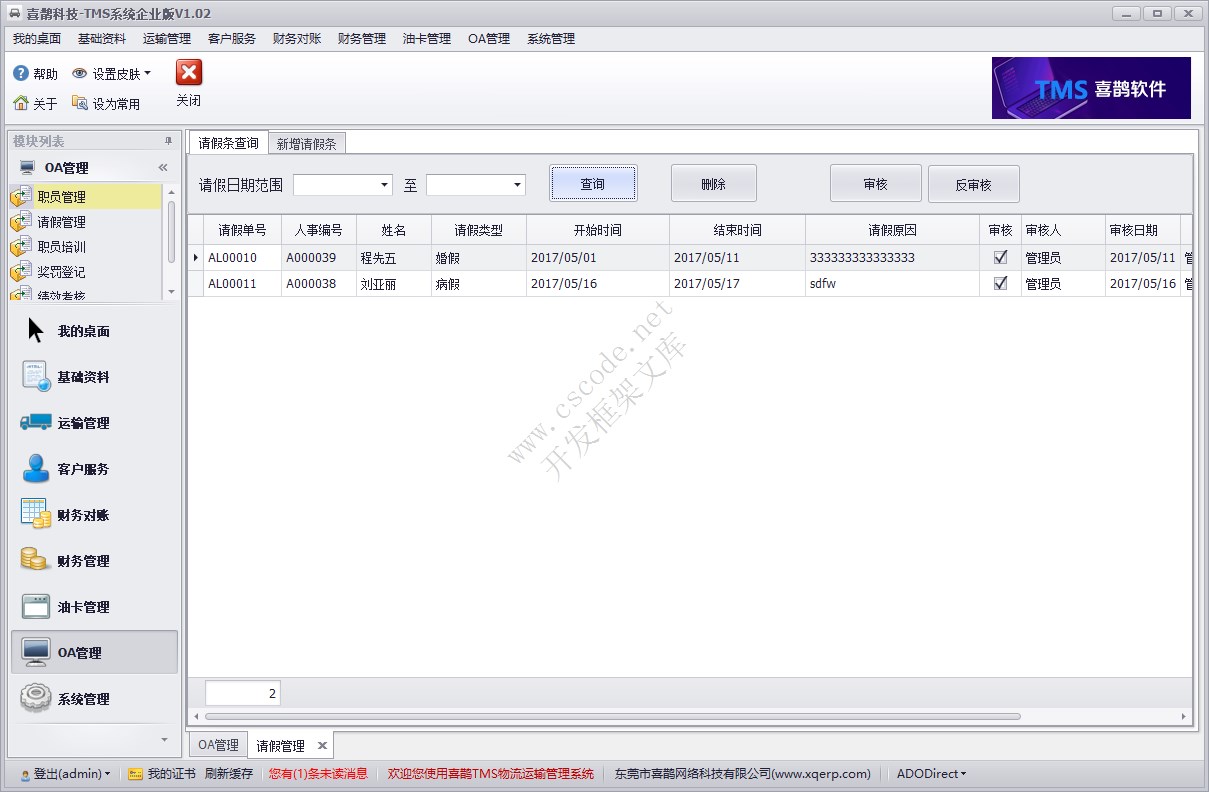This screenshot has width=1209, height=792.
Task: Open the 财务管理 menu
Action: (x=362, y=39)
